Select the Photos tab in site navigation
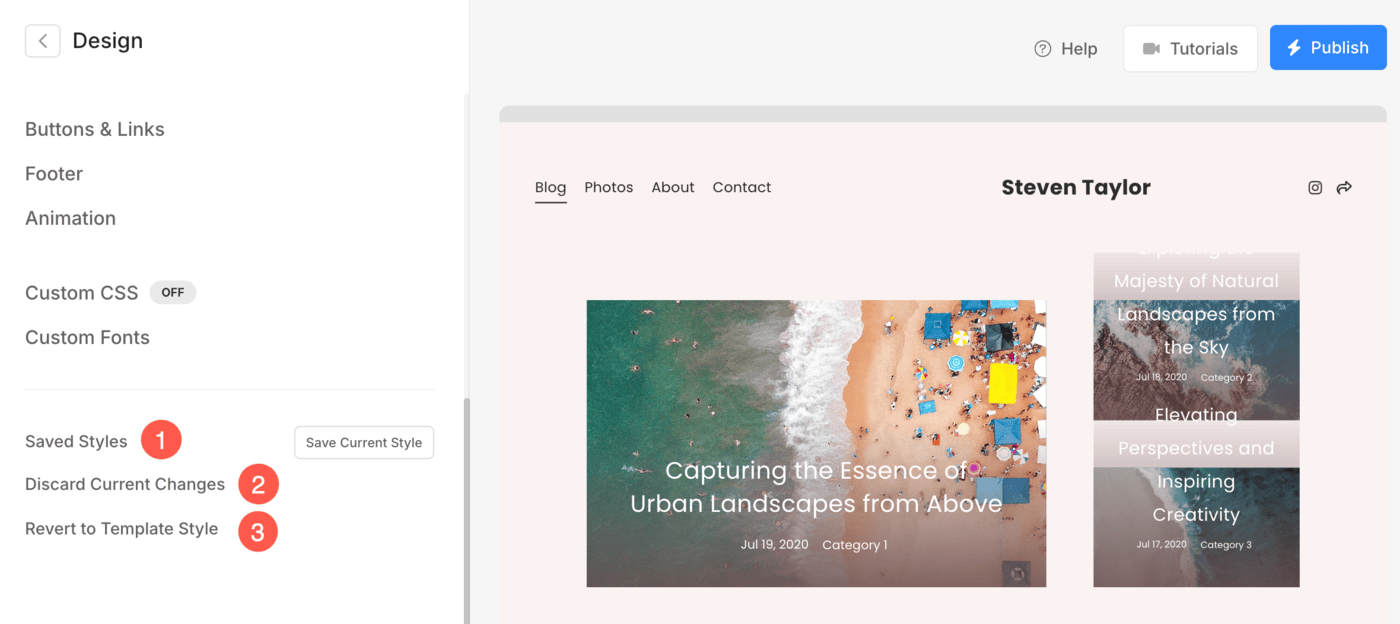1400x624 pixels. coord(609,187)
